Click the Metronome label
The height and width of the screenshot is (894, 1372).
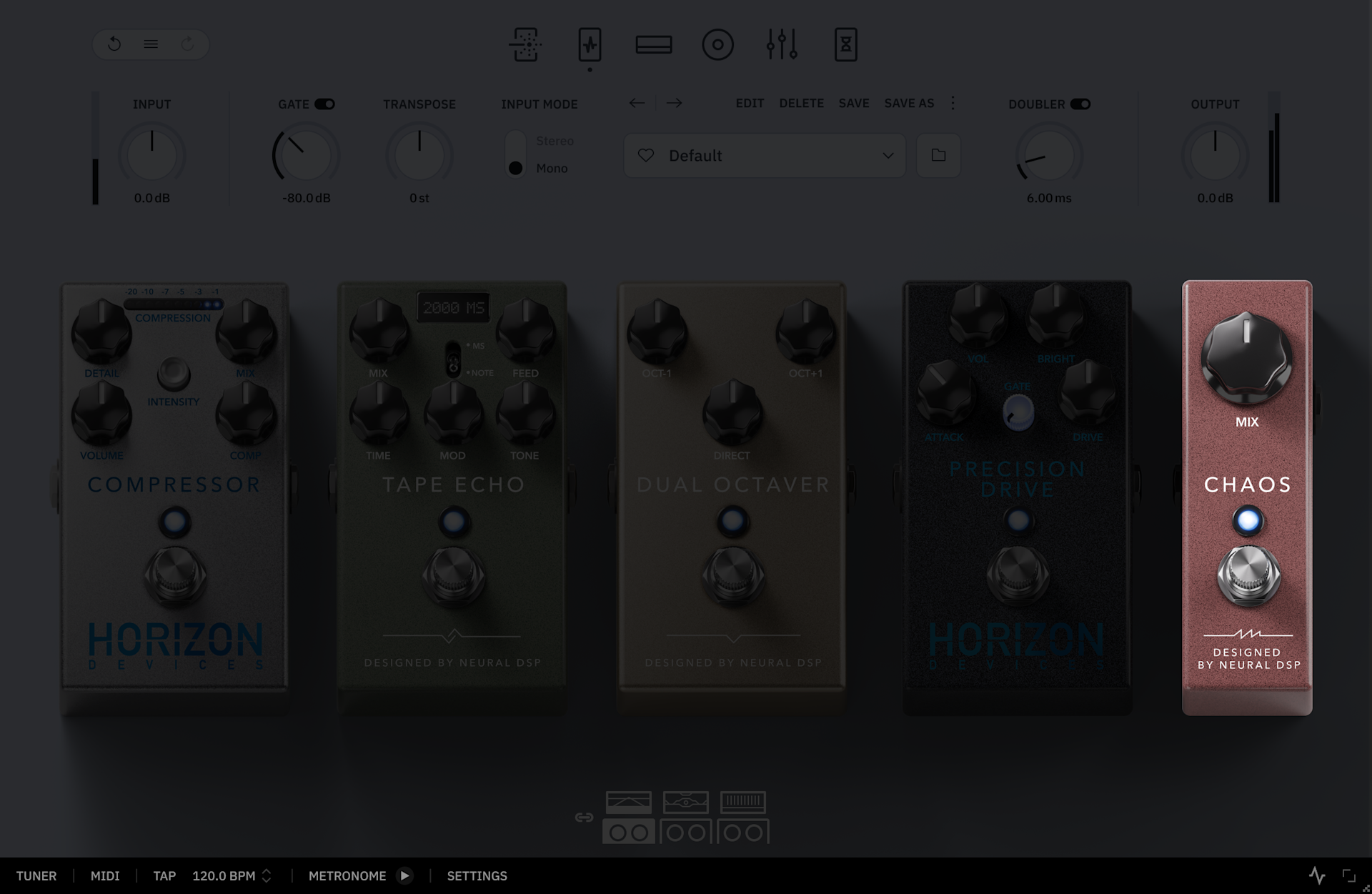click(347, 875)
